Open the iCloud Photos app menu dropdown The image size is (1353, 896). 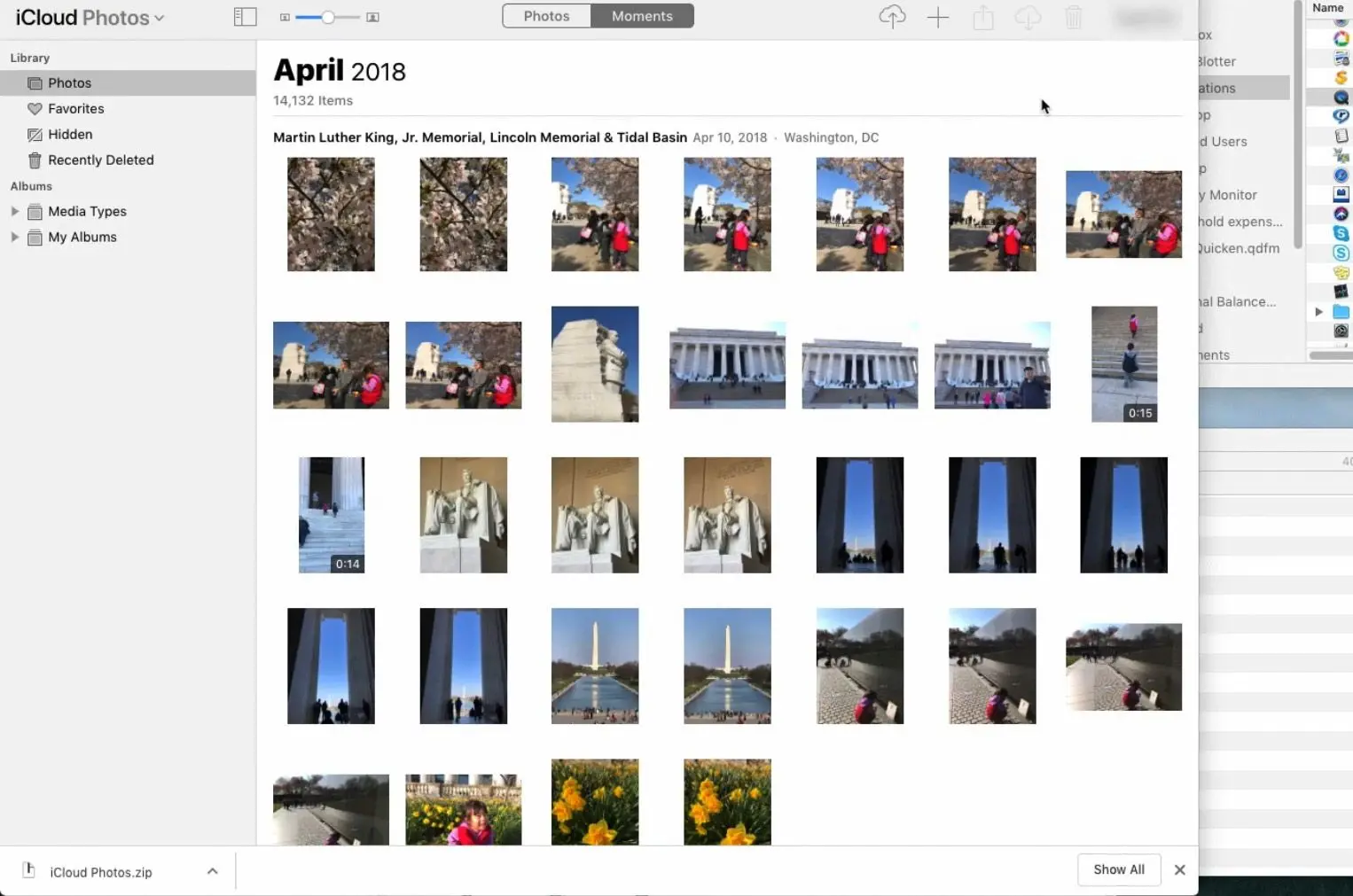160,17
